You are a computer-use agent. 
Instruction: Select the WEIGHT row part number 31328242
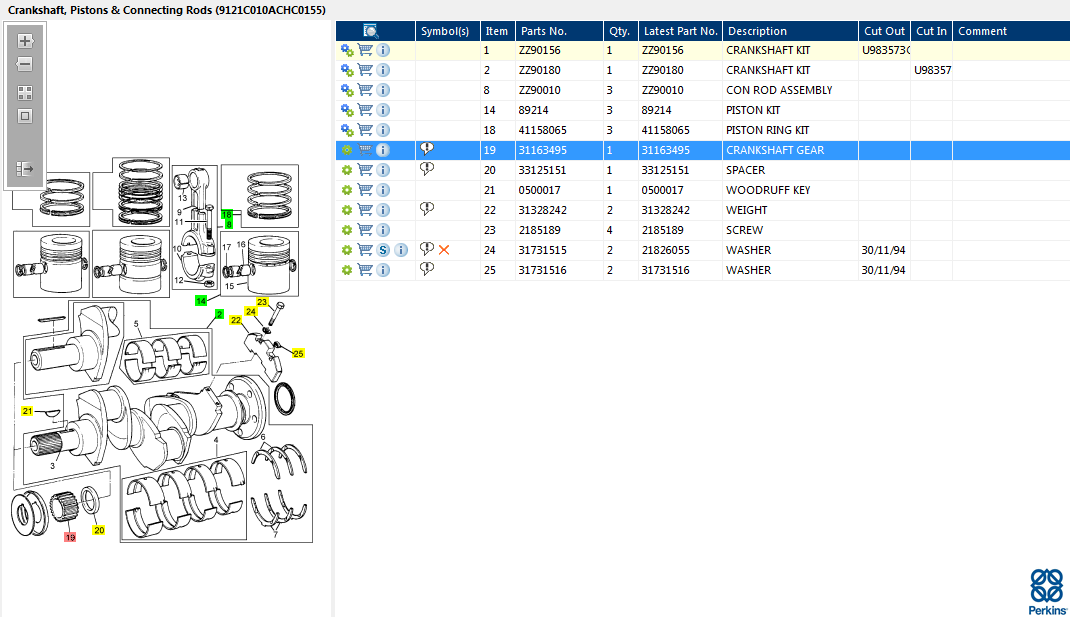pyautogui.click(x=543, y=210)
